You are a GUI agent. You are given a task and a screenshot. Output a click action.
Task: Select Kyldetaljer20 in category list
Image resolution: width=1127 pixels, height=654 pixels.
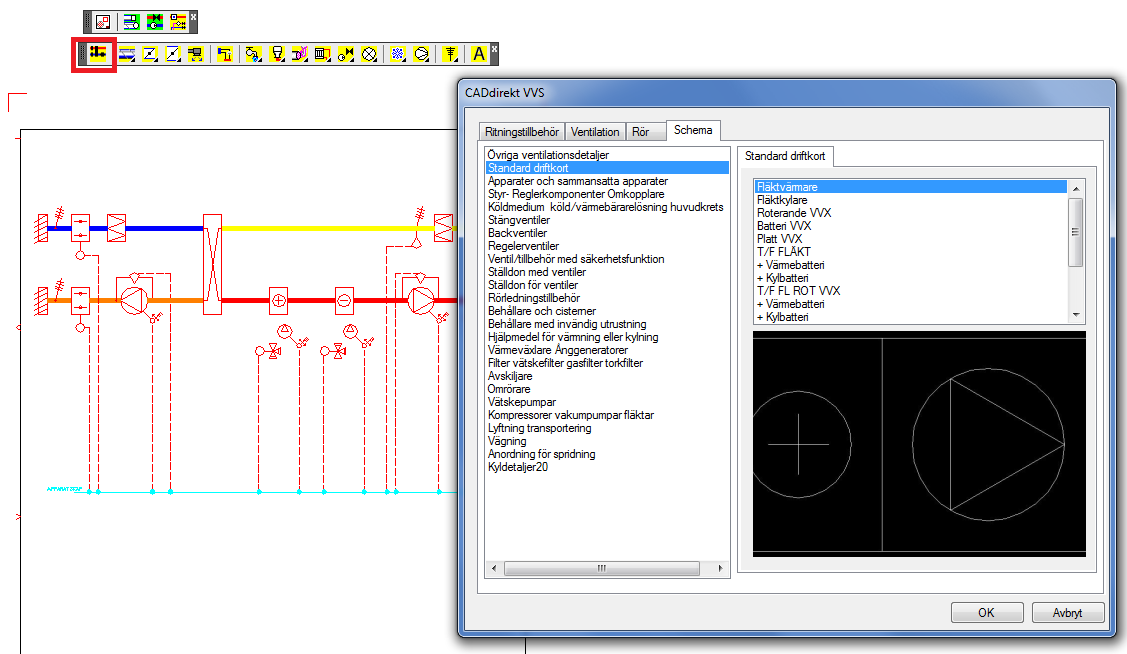coord(518,467)
